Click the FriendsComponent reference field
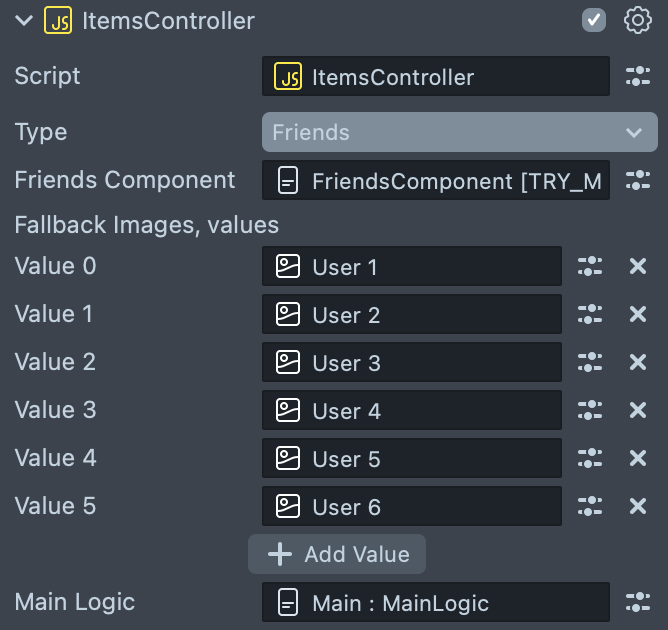This screenshot has height=630, width=668. [435, 180]
